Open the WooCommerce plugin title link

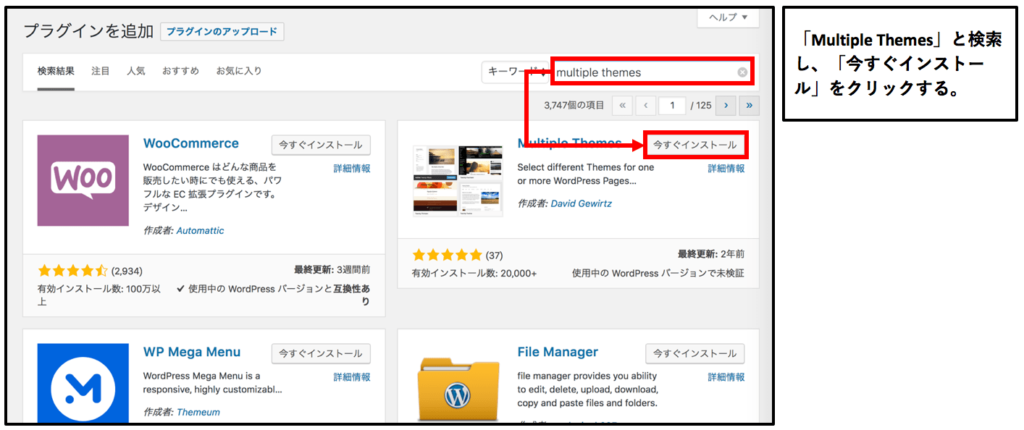(x=191, y=143)
